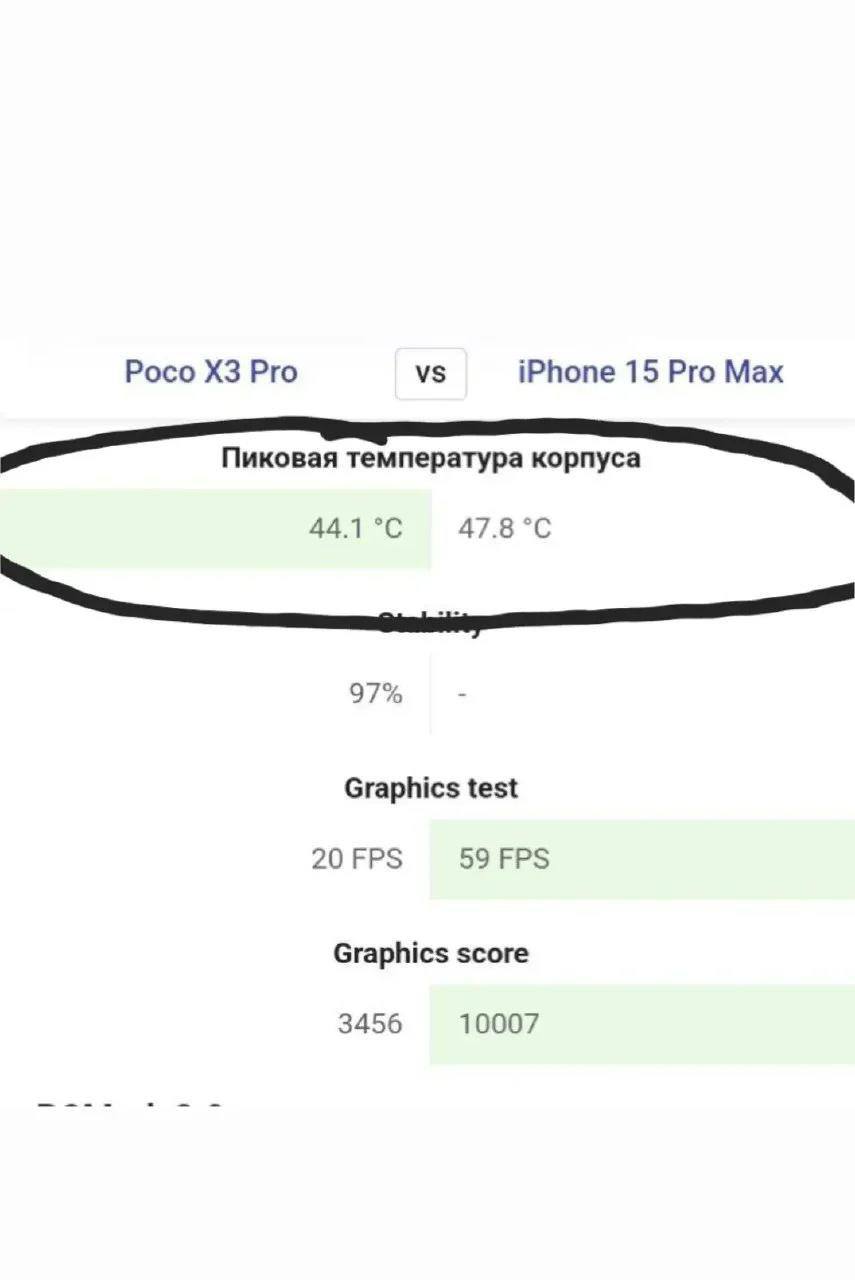
Task: Click the highlighted 44.1 °C value
Action: click(355, 528)
